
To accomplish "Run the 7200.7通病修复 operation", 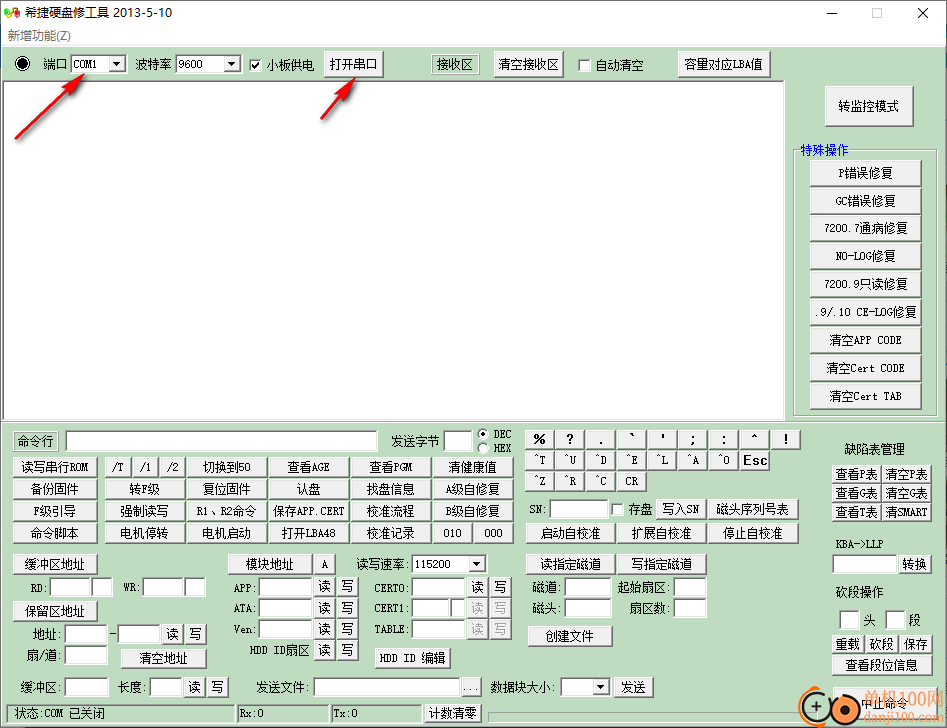I will tap(865, 228).
